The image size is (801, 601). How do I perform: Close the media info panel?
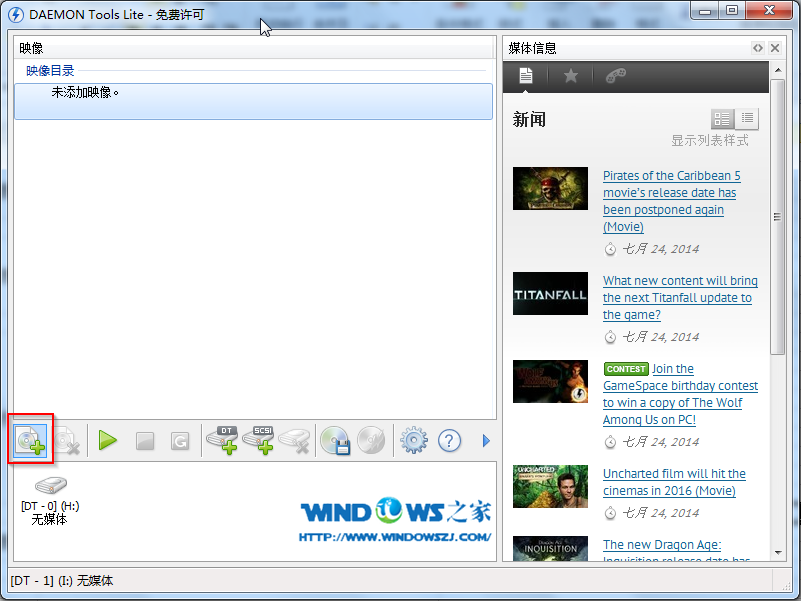coord(775,48)
